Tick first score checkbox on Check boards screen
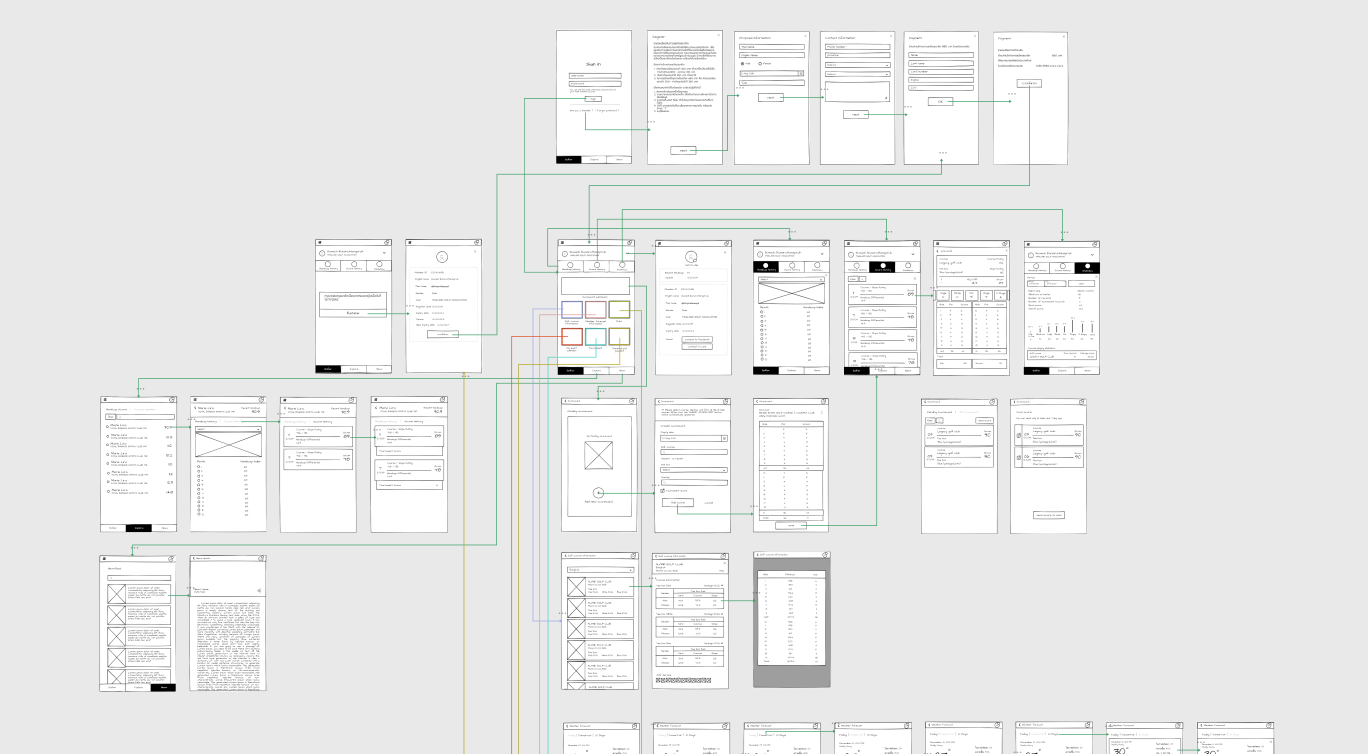 [1017, 433]
